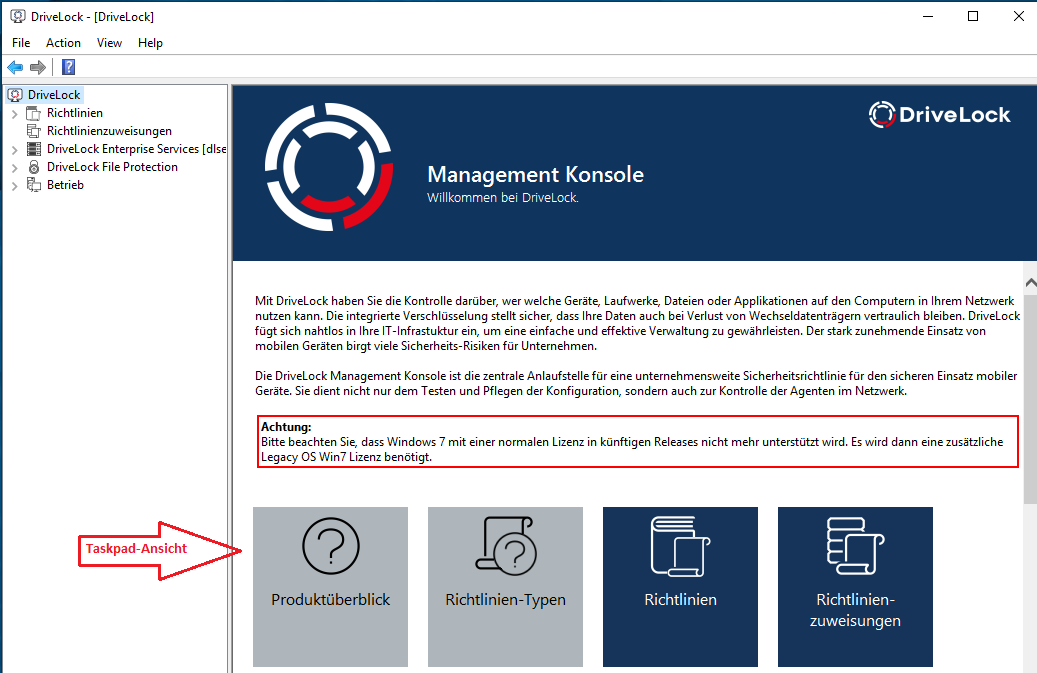The image size is (1037, 673).
Task: Select Richtlinien in the tree
Action: pos(75,113)
